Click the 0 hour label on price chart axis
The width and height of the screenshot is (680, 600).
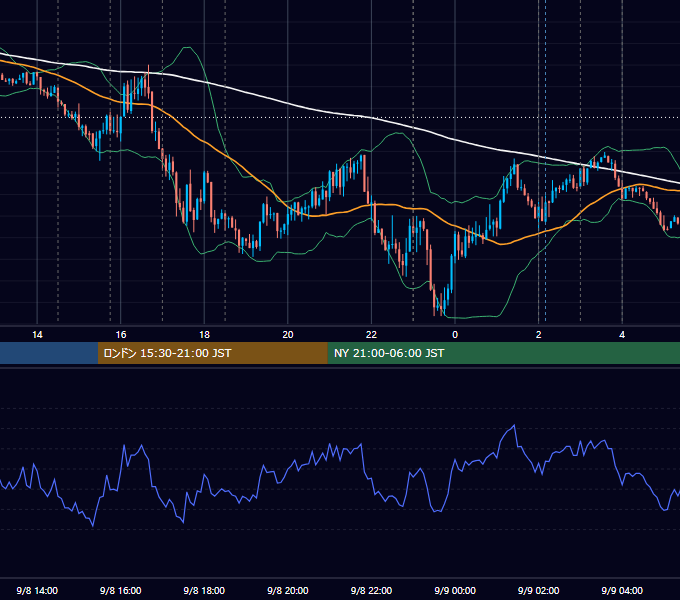coord(455,335)
